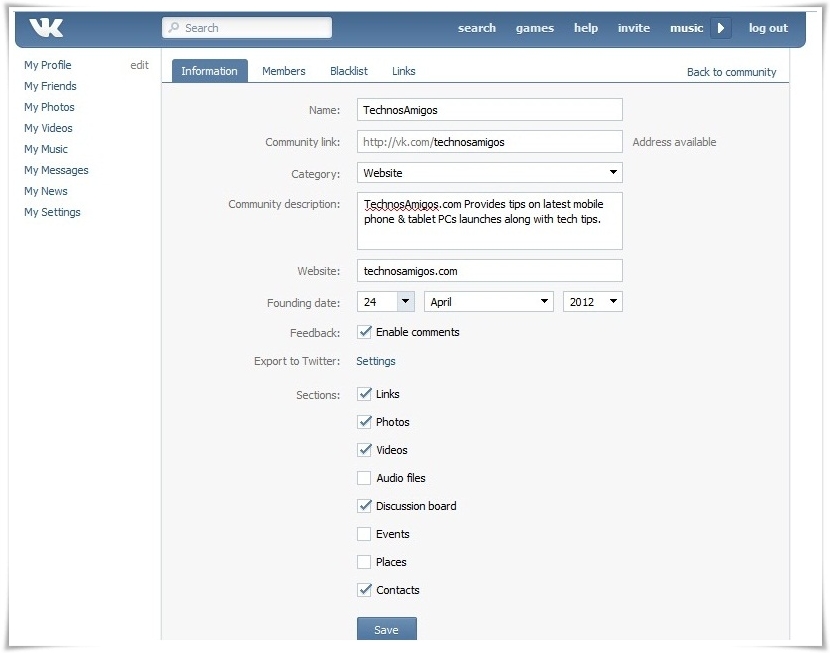
Task: Open My Music in sidebar
Action: (46, 149)
